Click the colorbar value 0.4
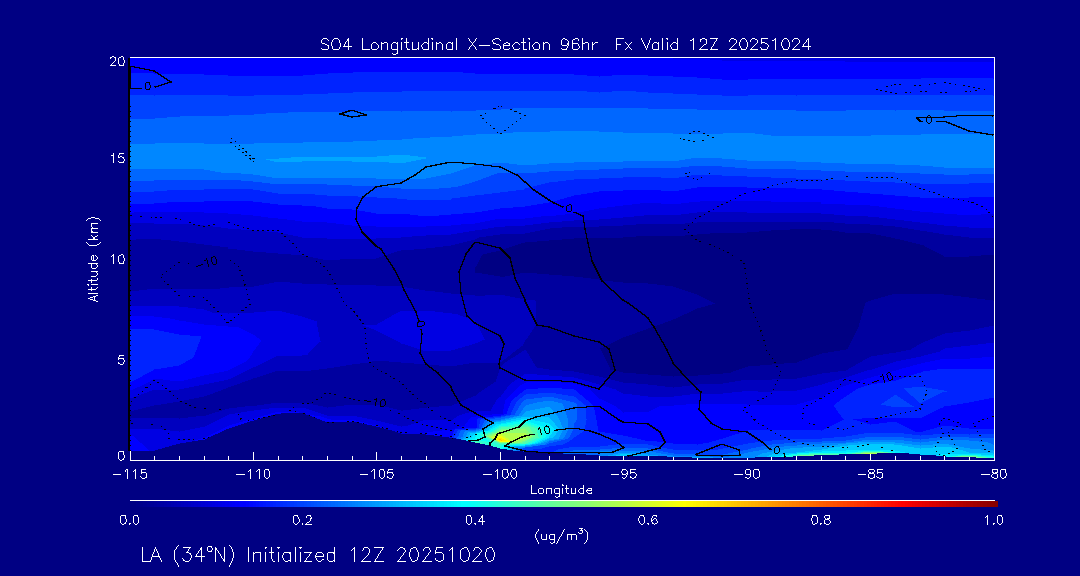 (x=475, y=520)
